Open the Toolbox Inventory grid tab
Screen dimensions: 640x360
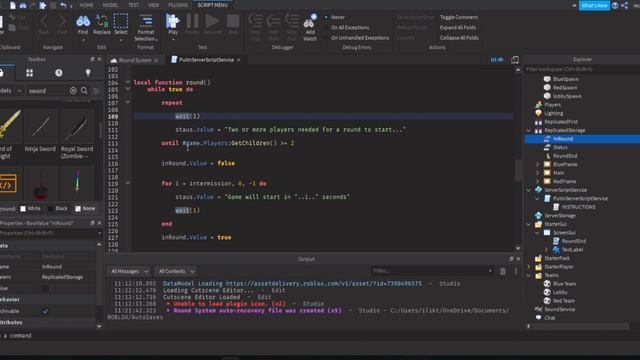29,73
